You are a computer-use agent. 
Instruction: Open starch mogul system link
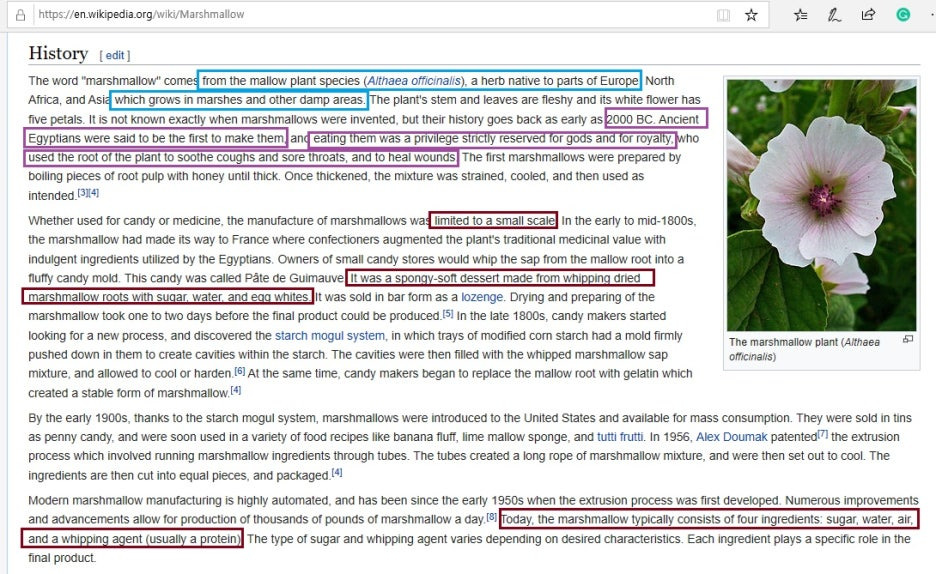pyautogui.click(x=330, y=335)
